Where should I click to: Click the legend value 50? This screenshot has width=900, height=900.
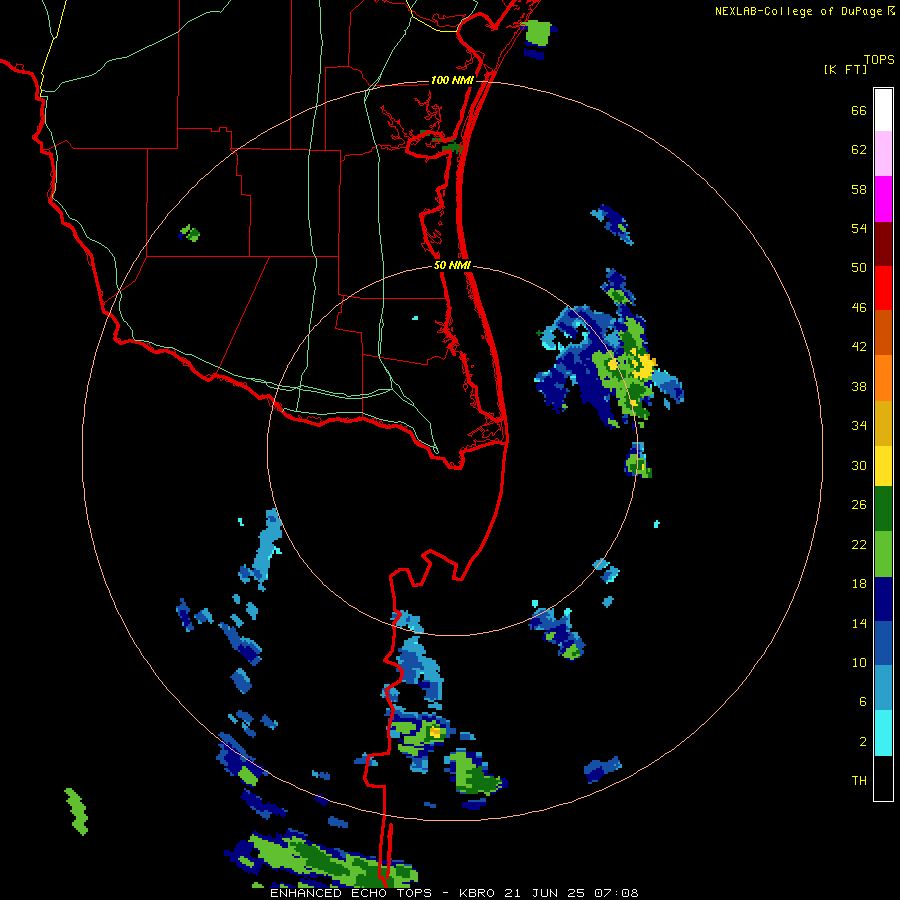tap(859, 268)
